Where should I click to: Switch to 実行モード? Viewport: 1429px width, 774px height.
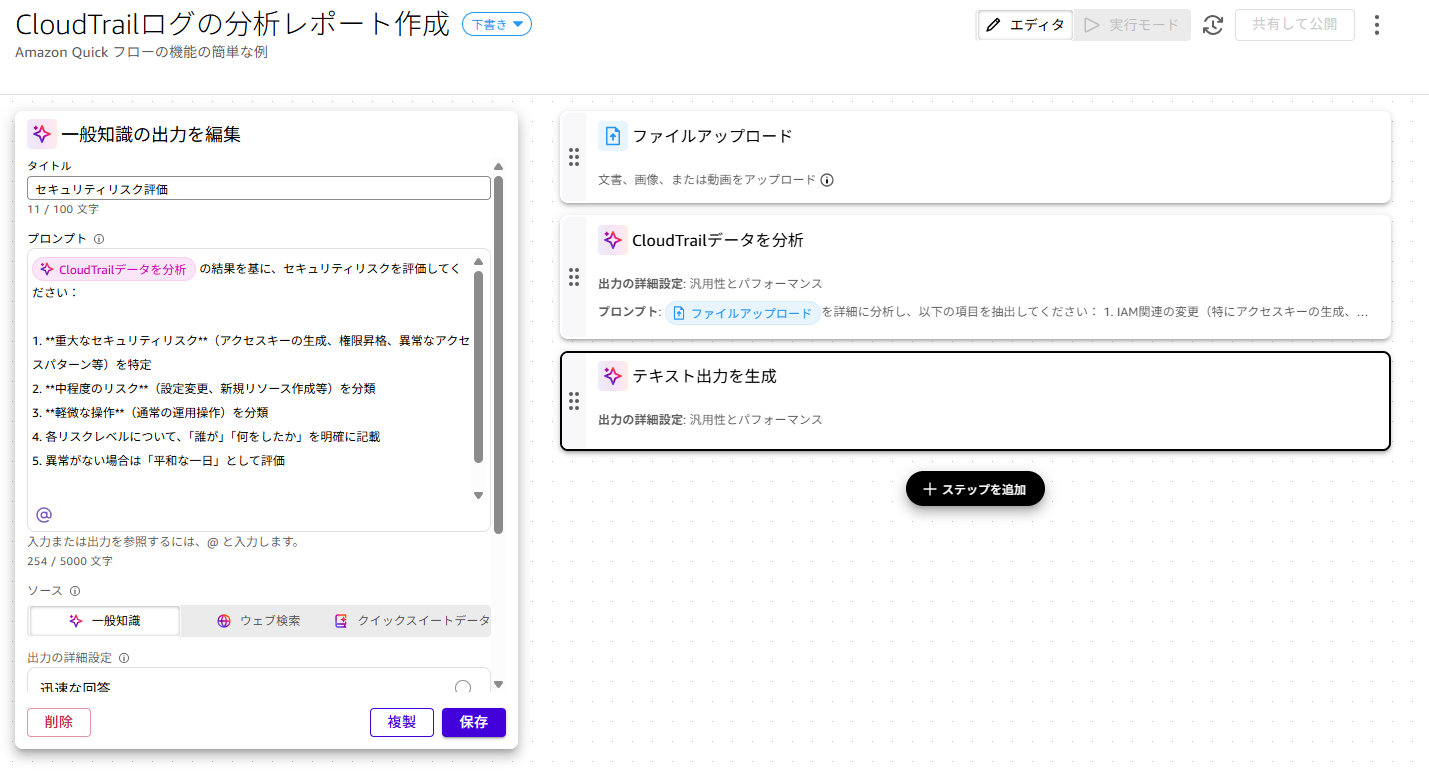pos(1132,25)
